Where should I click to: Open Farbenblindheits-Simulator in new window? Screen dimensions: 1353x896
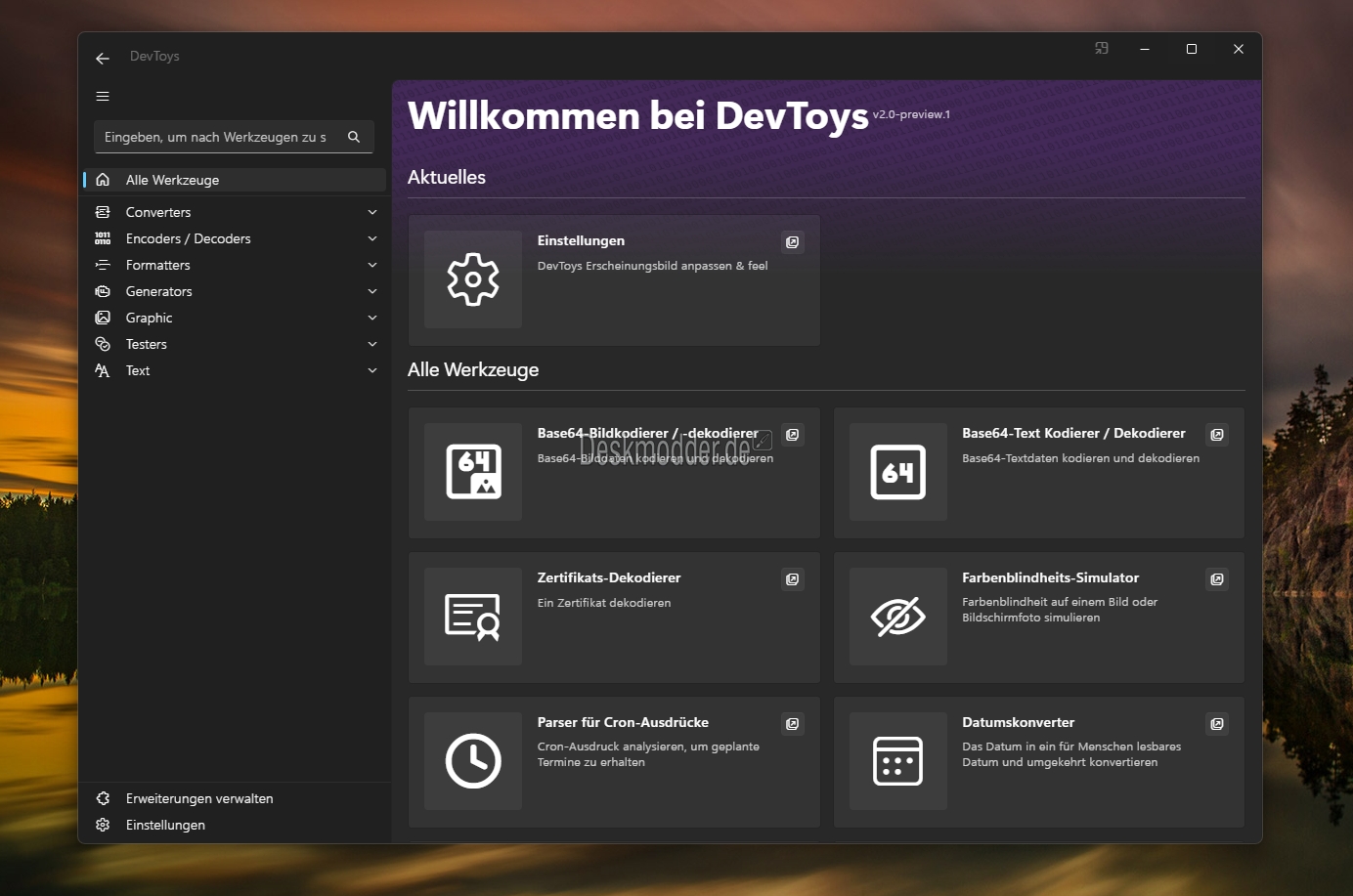(x=1217, y=579)
